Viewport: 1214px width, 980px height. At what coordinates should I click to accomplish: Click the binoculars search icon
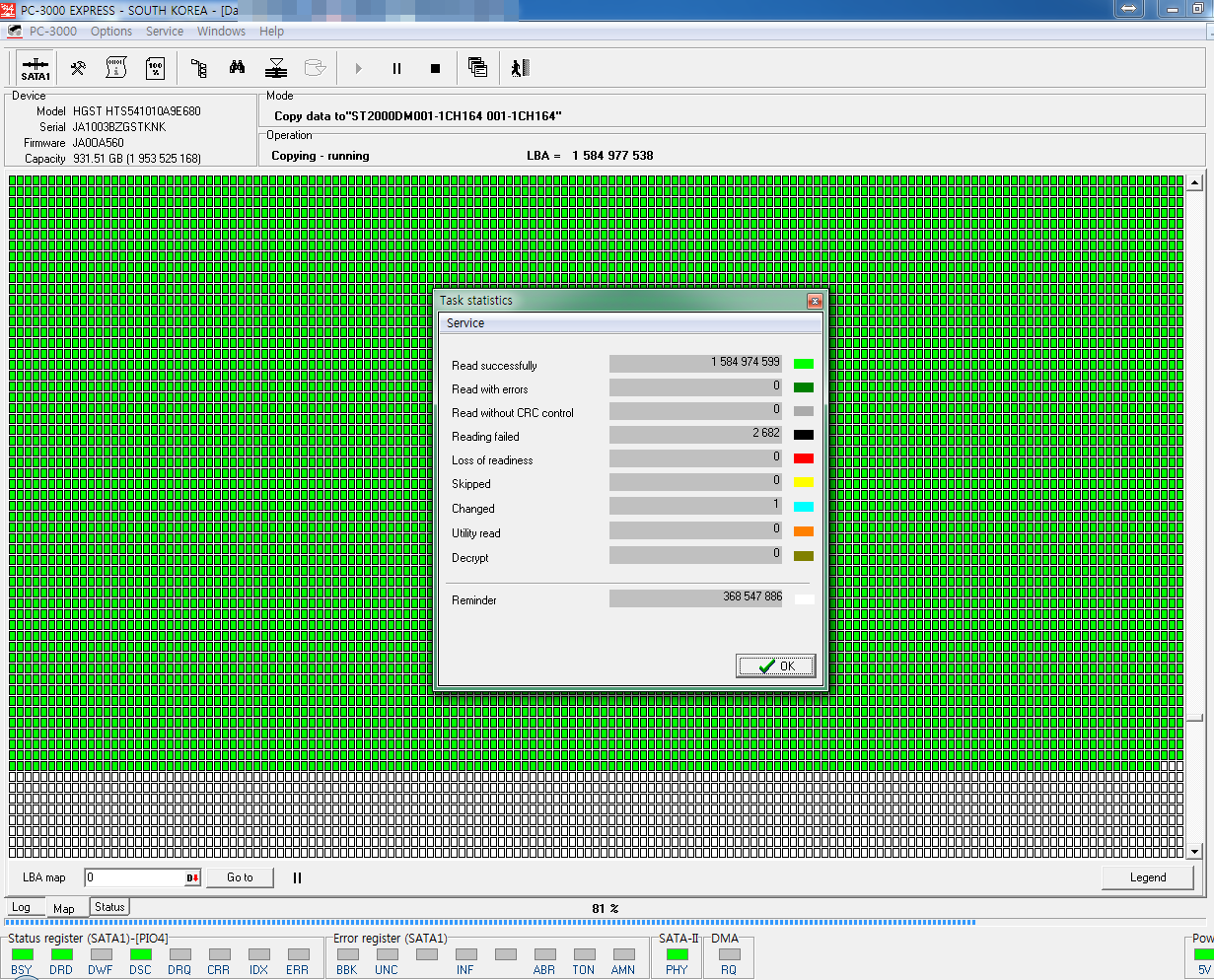point(237,68)
